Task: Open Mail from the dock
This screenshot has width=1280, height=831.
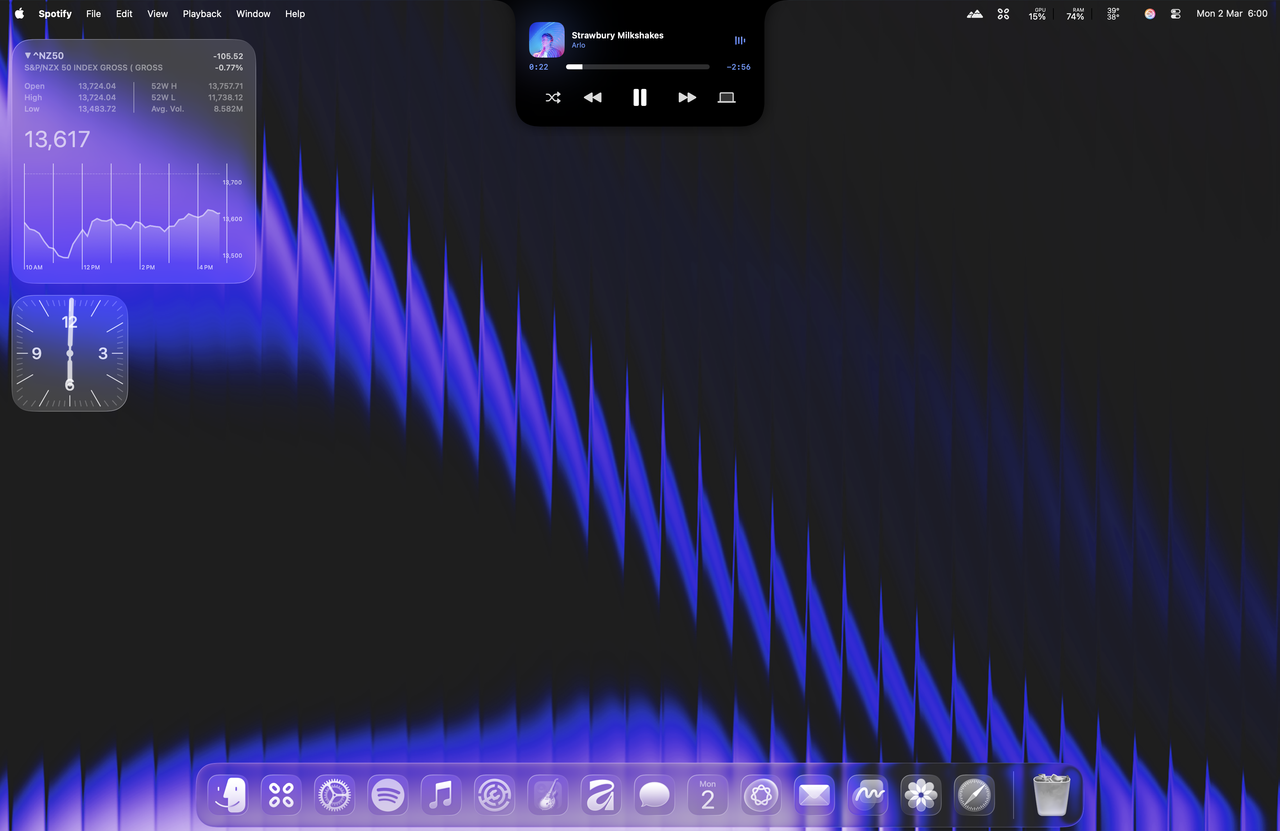Action: tap(814, 796)
